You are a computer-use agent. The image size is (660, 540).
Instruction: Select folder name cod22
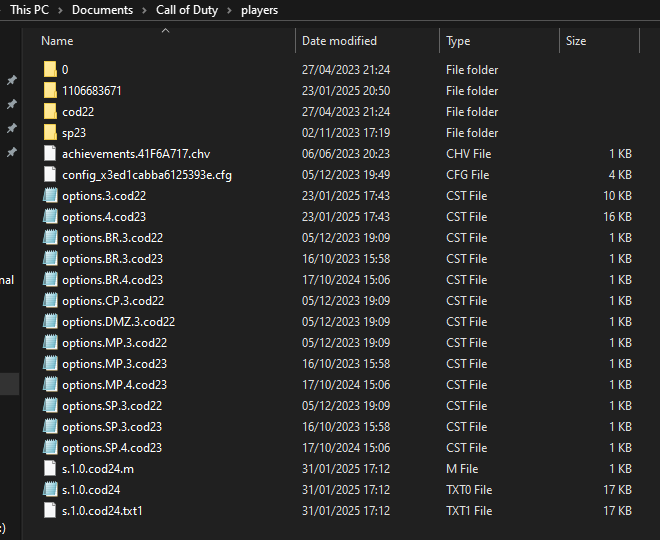coord(78,112)
